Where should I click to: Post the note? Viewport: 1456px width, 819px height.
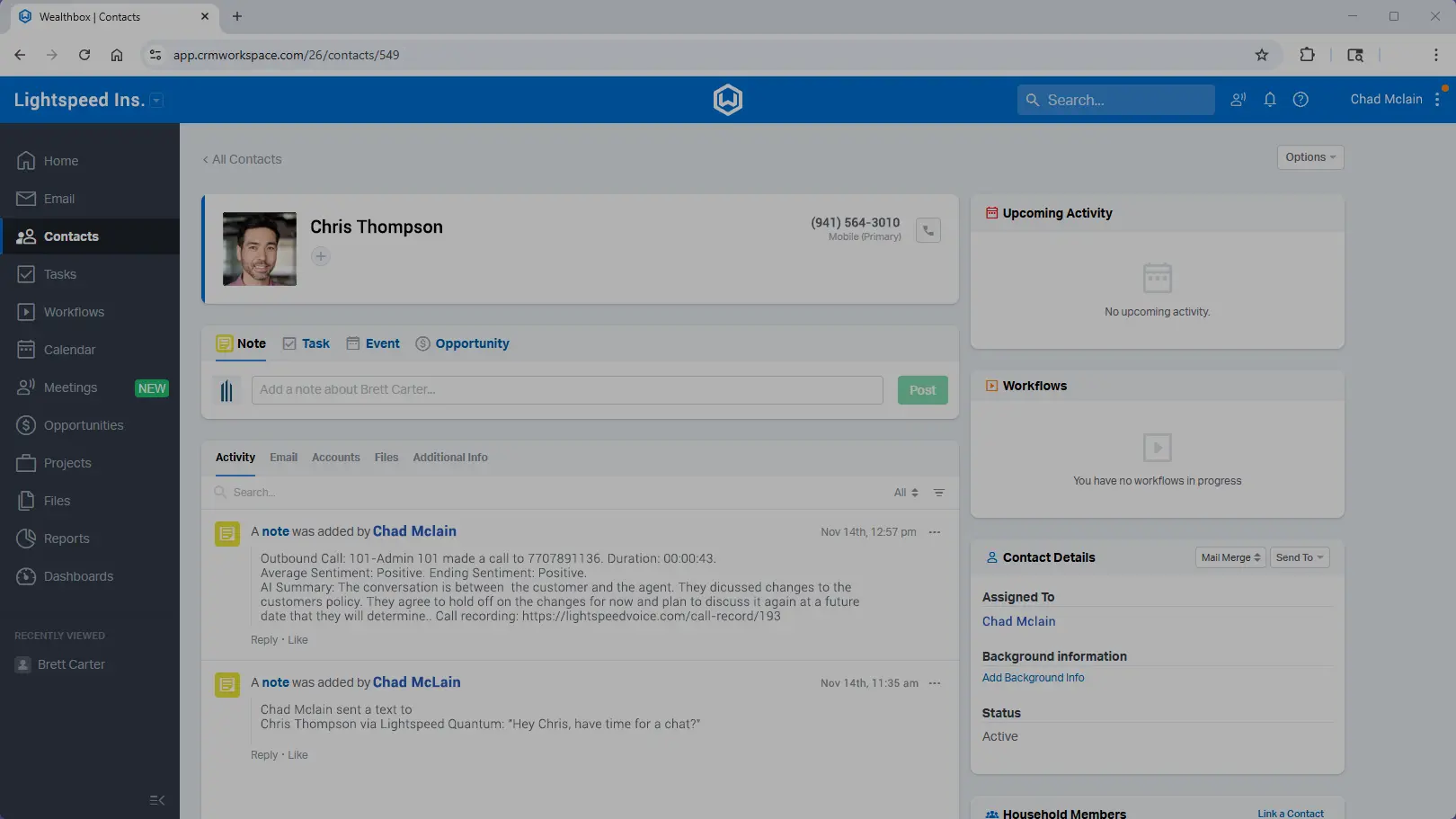click(923, 390)
